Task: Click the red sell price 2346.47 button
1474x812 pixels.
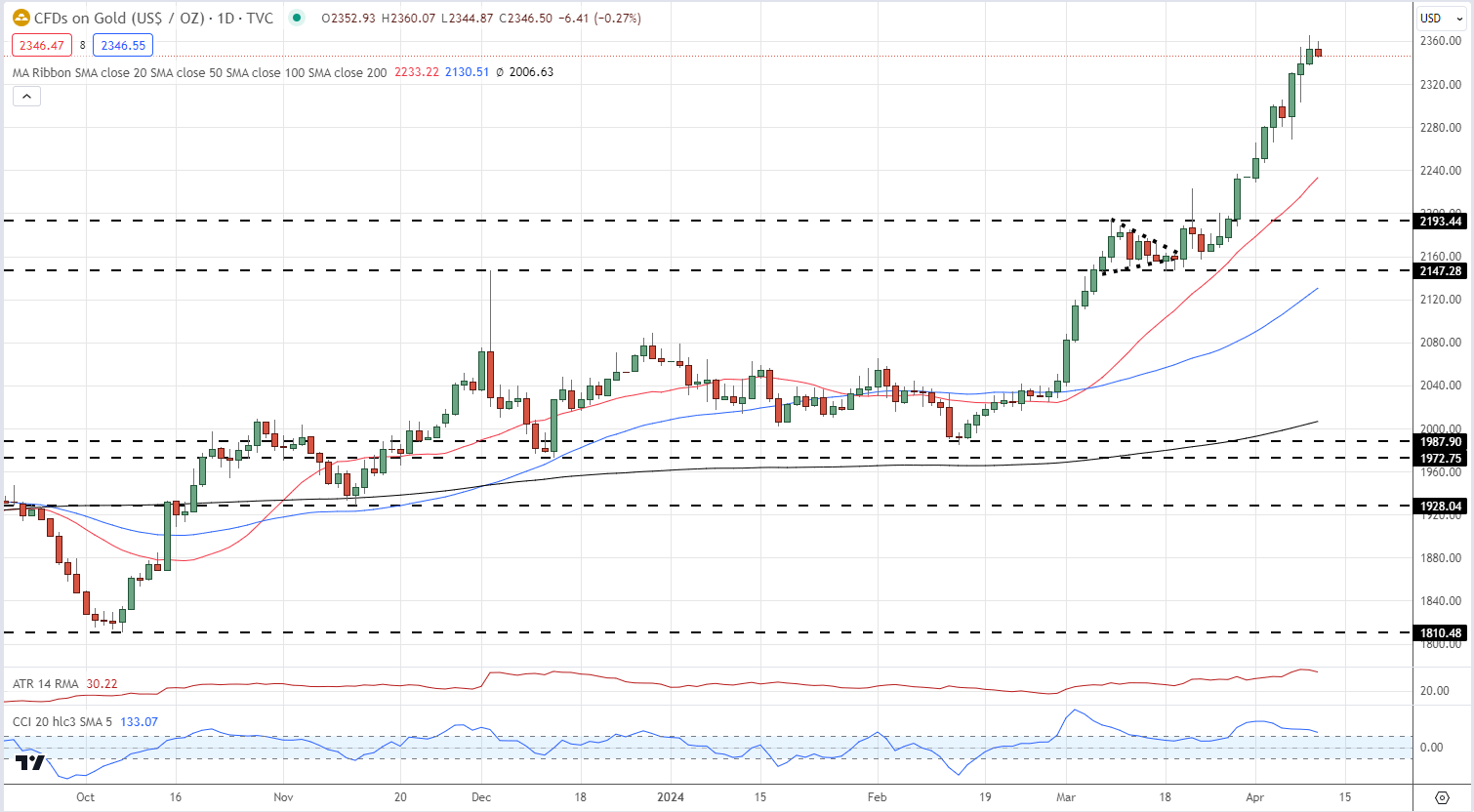Action: [x=41, y=45]
